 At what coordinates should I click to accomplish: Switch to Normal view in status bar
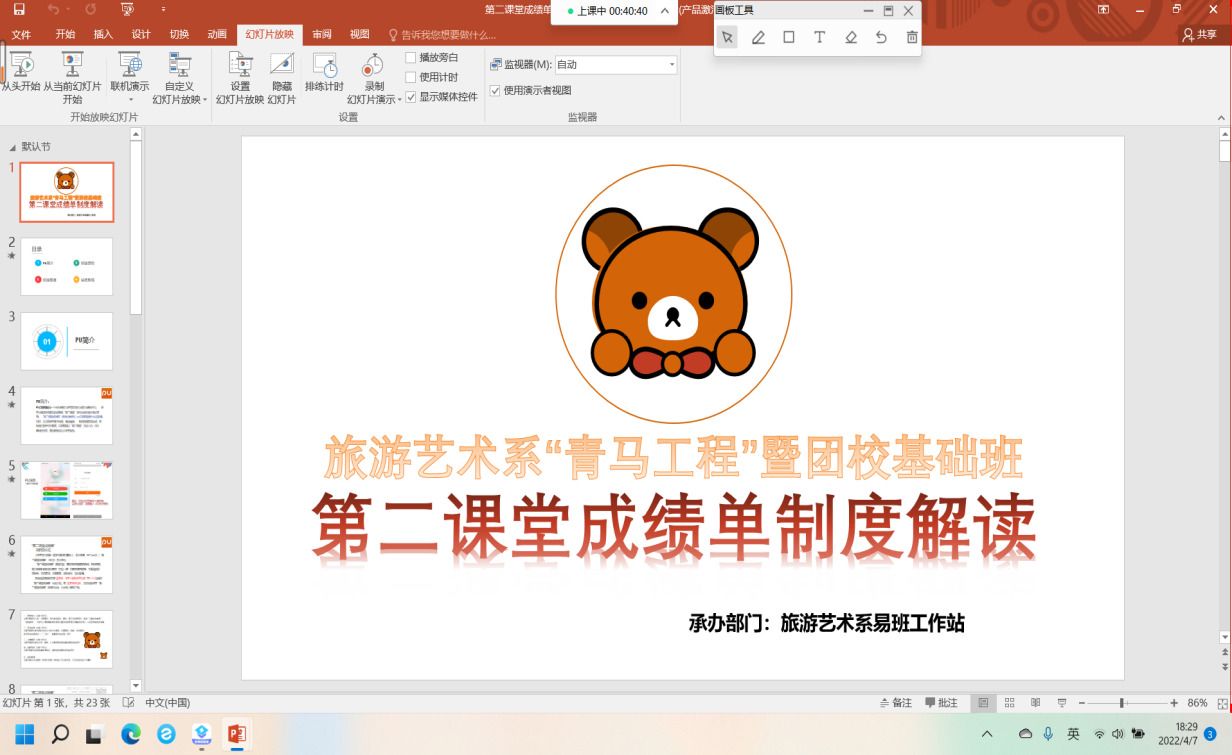pos(985,703)
